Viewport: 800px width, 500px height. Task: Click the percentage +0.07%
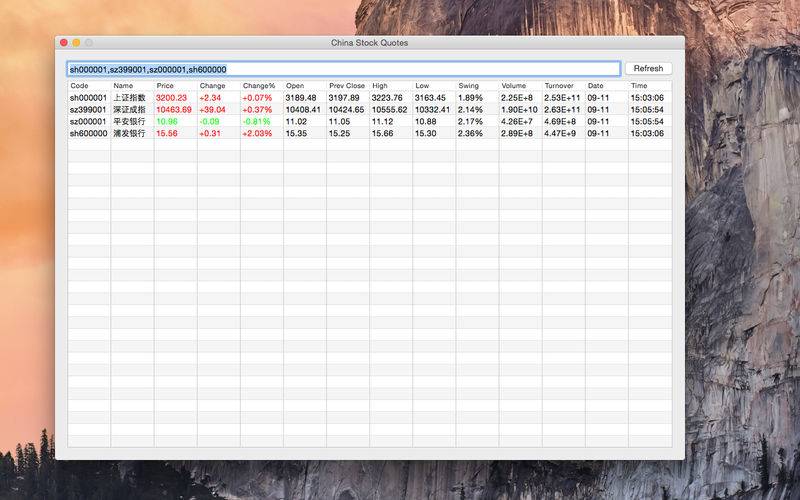click(257, 97)
